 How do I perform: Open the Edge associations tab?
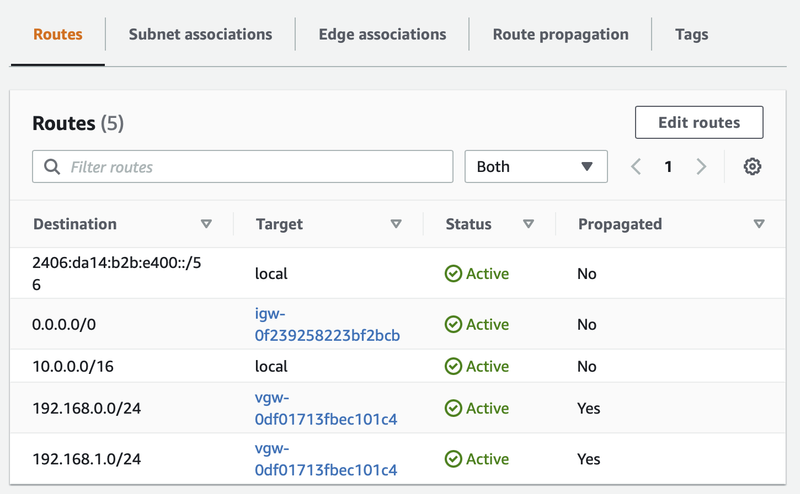(x=382, y=34)
